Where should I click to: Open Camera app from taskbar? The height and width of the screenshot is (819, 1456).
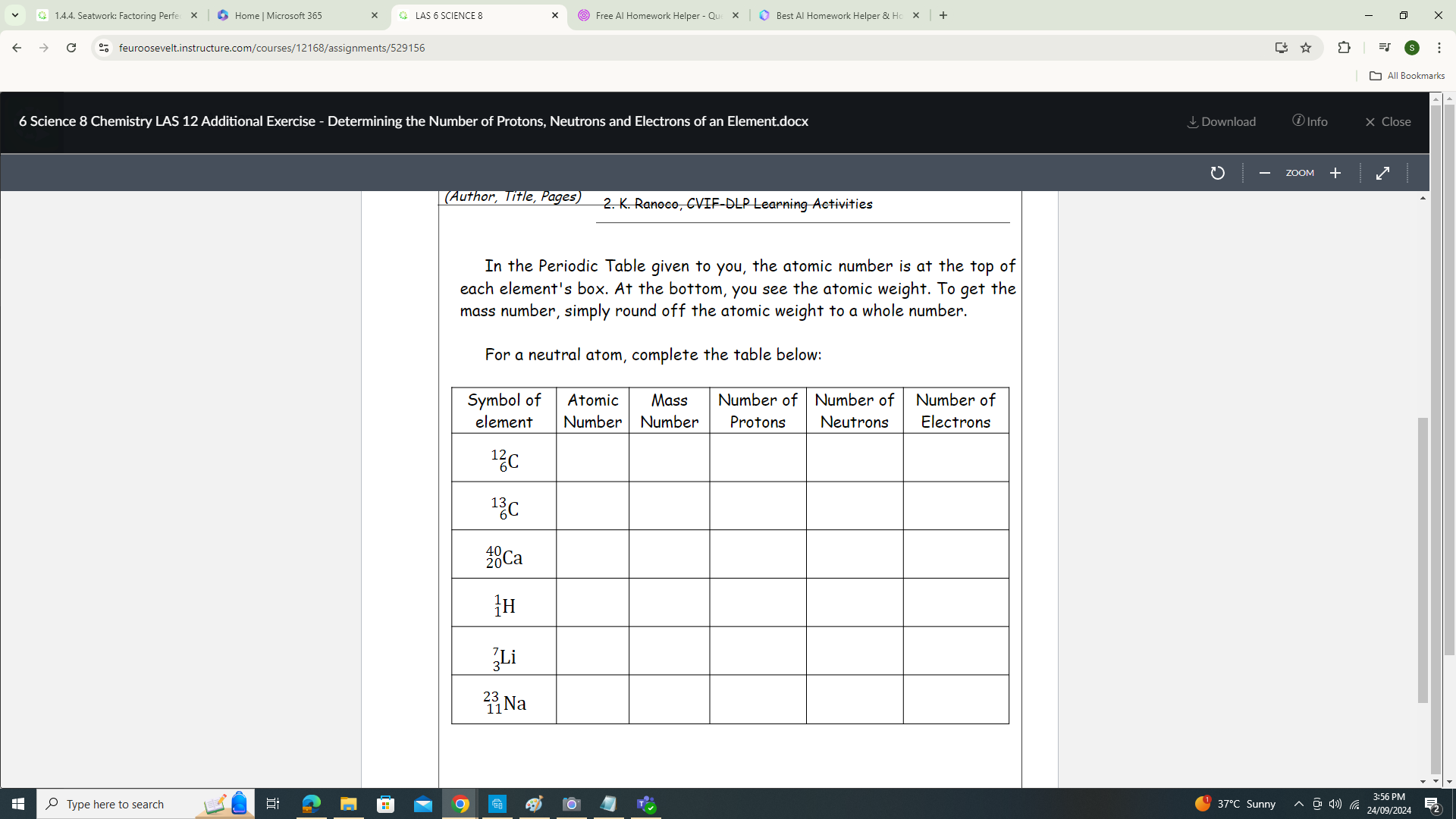[x=572, y=804]
